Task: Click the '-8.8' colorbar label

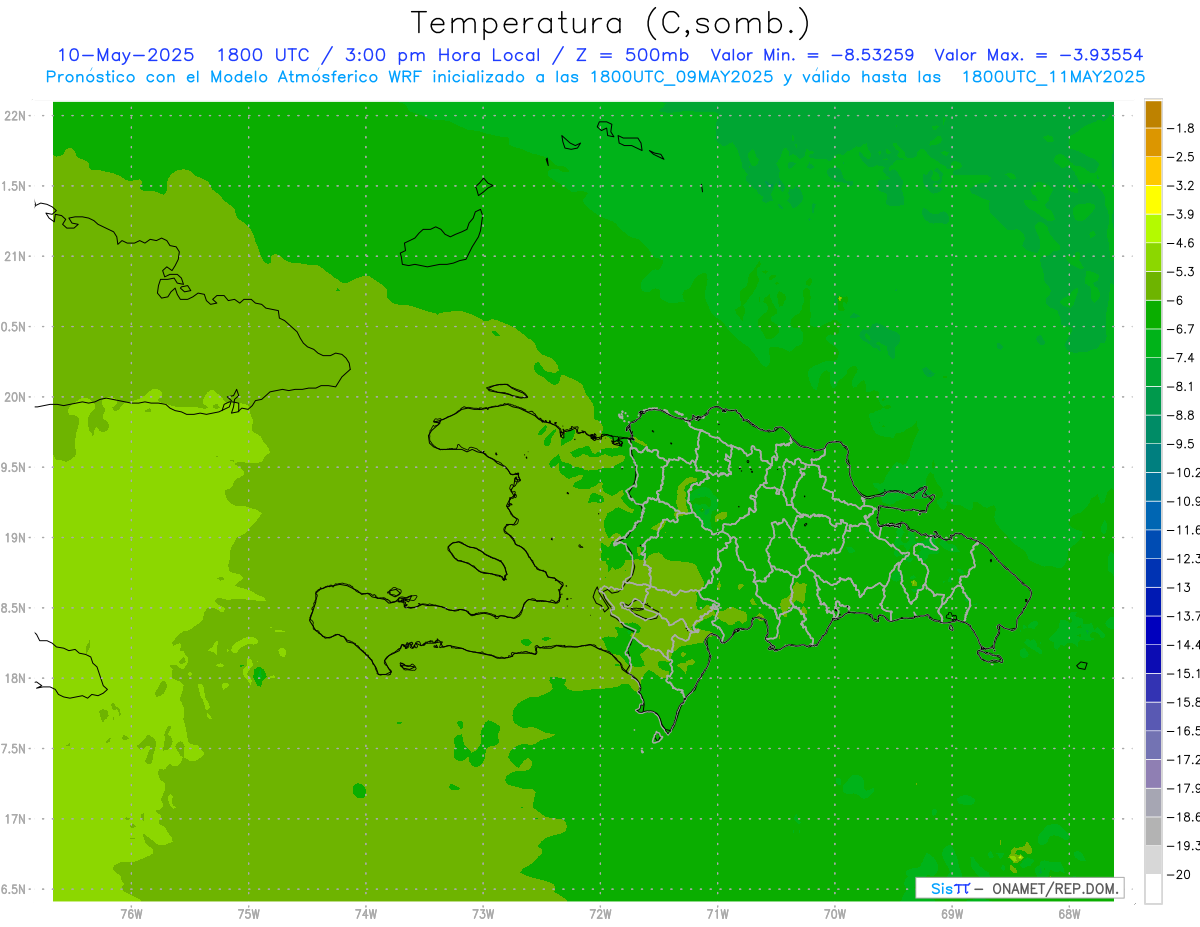Action: pyautogui.click(x=1182, y=415)
